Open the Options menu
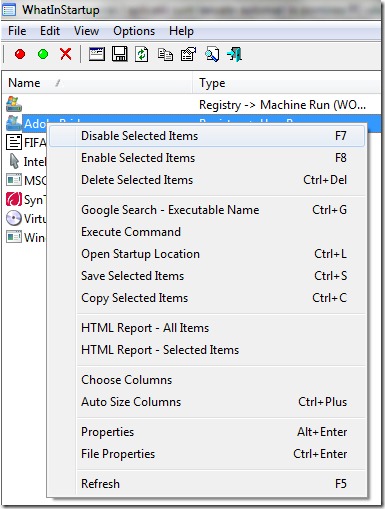Screen dimensions: 385x509 [134, 31]
